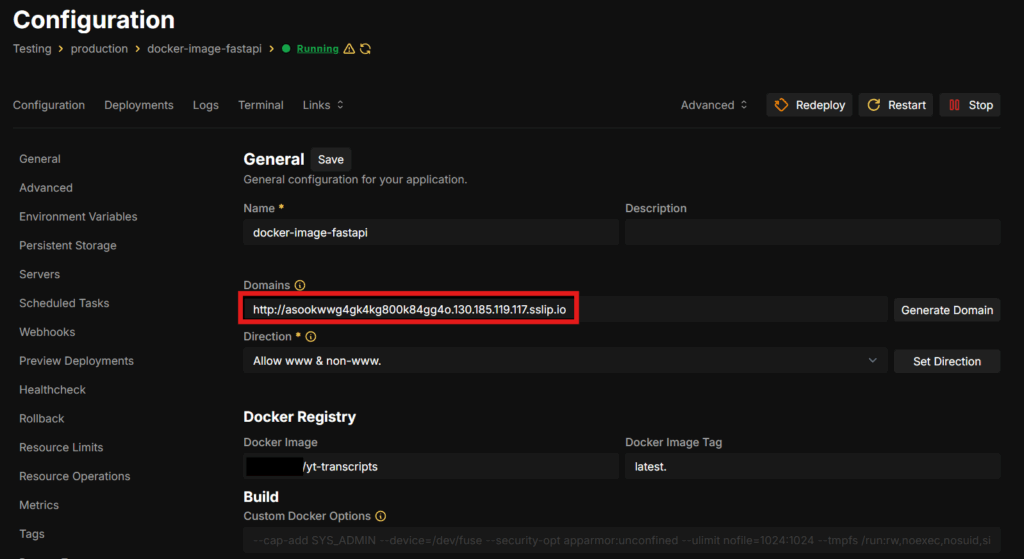Save the General configuration
The image size is (1024, 559).
[330, 159]
